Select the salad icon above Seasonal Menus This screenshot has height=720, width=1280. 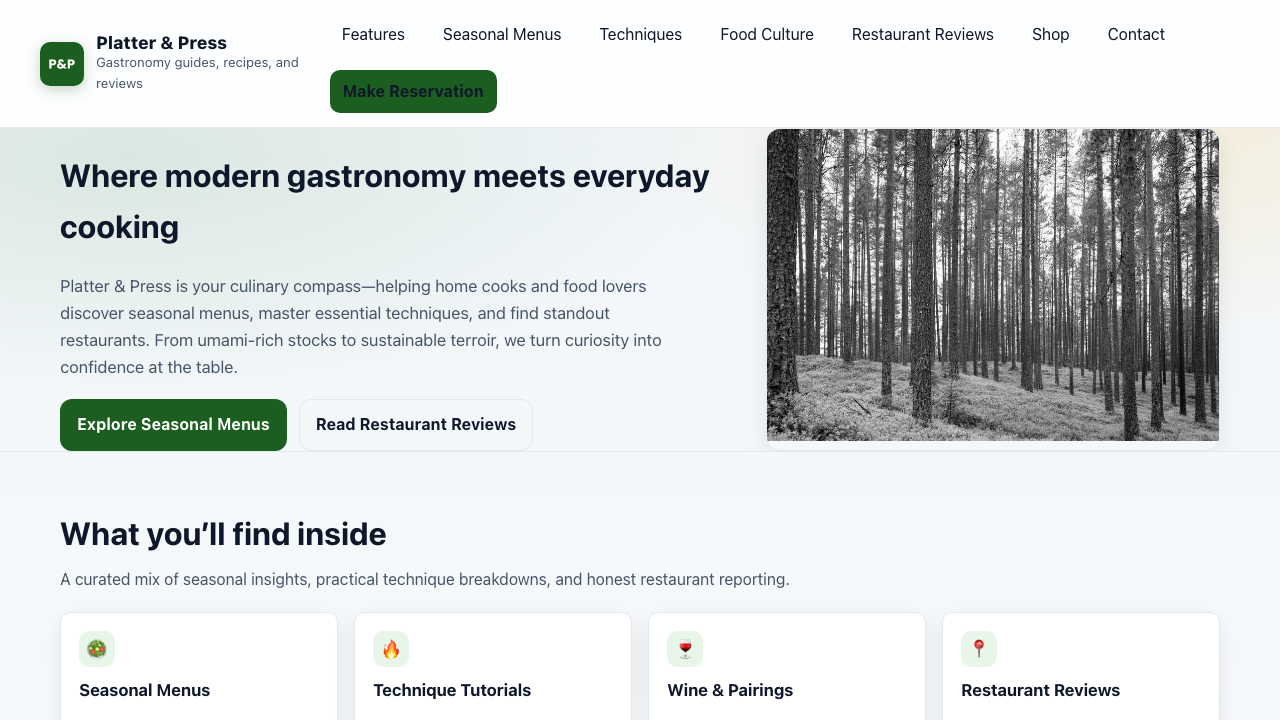point(97,649)
